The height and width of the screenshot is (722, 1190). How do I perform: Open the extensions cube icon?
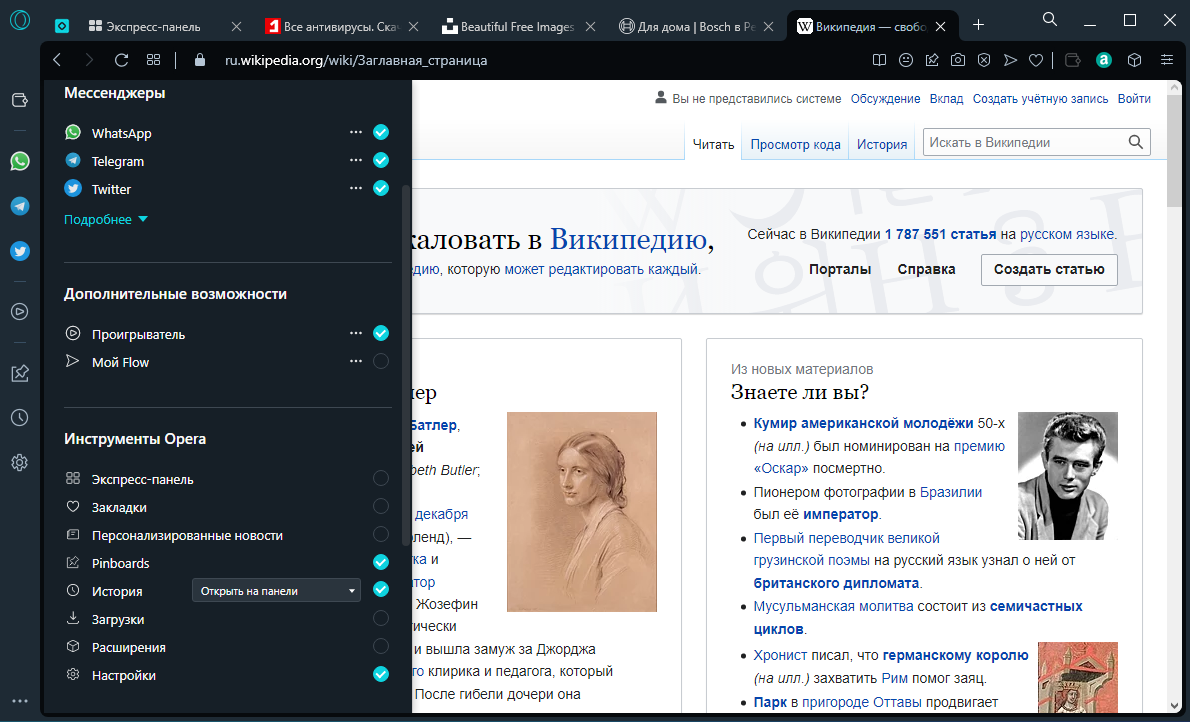coord(1135,60)
